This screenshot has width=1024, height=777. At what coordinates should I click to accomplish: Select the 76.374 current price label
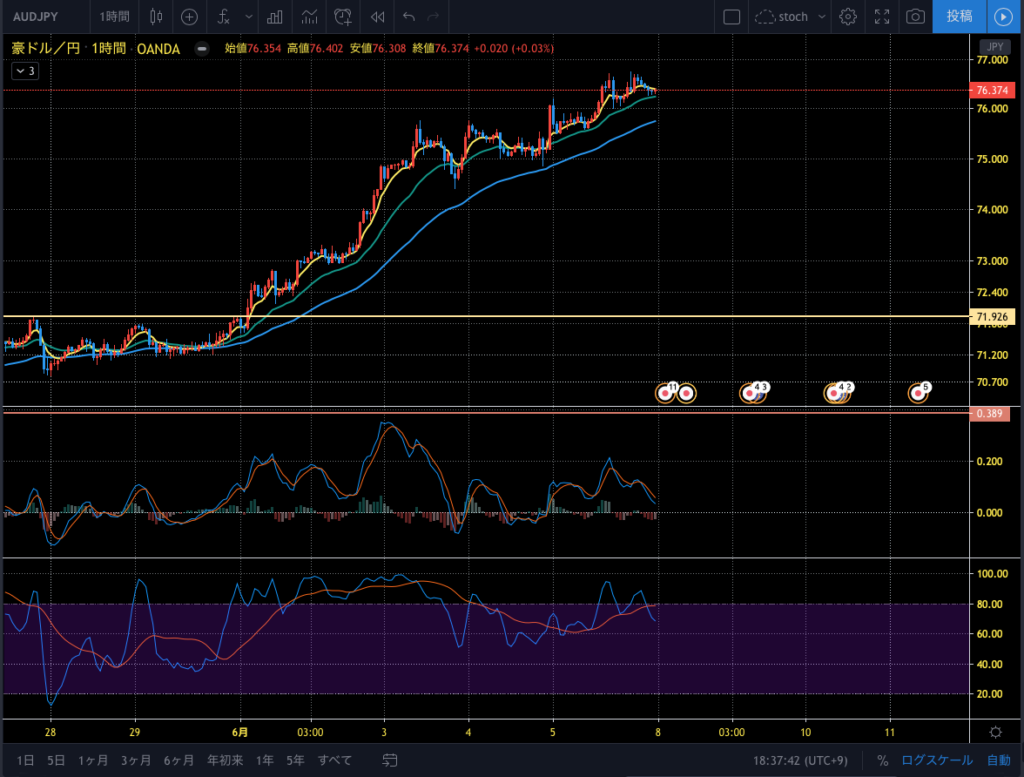pyautogui.click(x=992, y=90)
